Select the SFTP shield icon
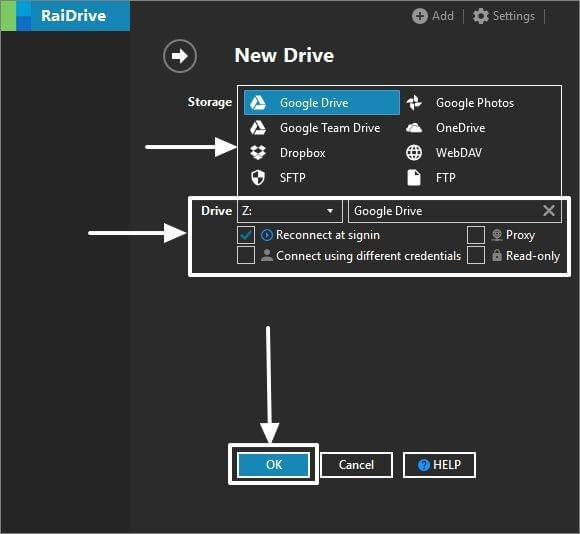Image resolution: width=580 pixels, height=534 pixels. 258,178
